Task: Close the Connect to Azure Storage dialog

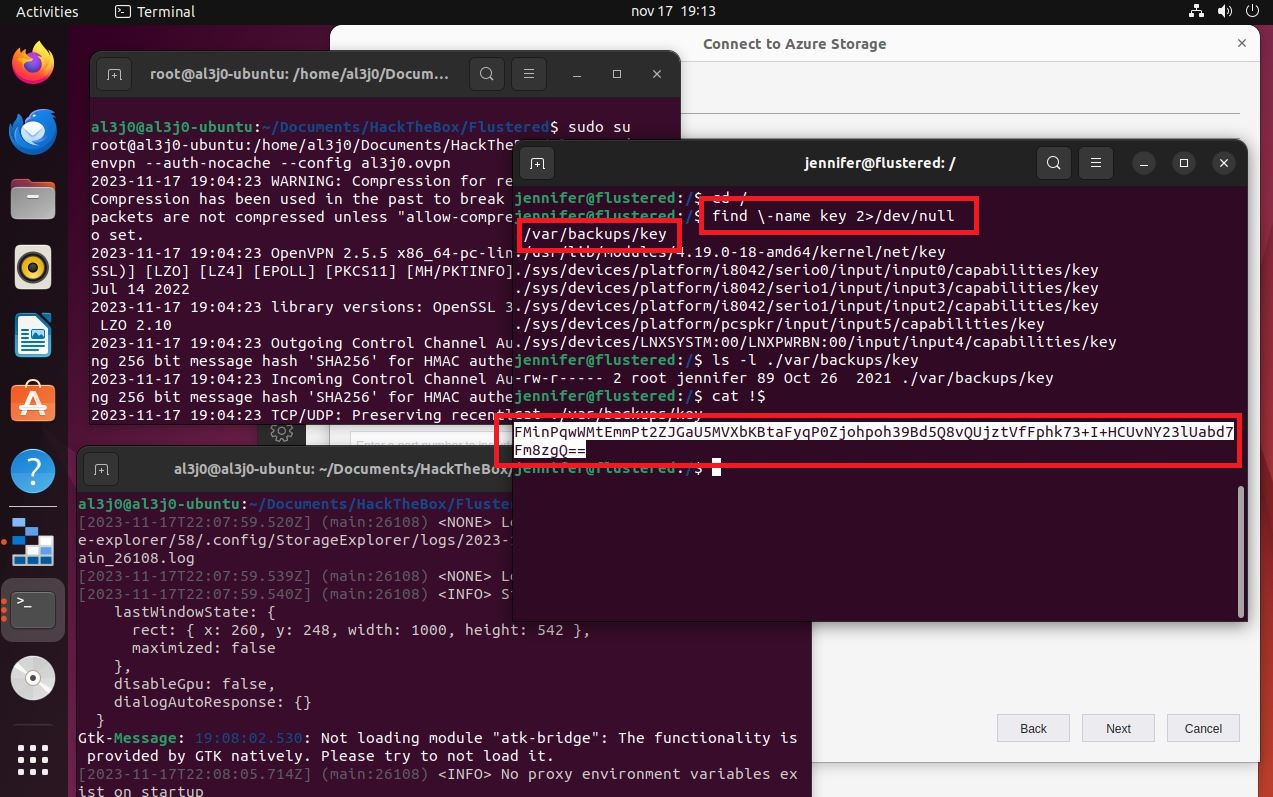Action: tap(1242, 43)
